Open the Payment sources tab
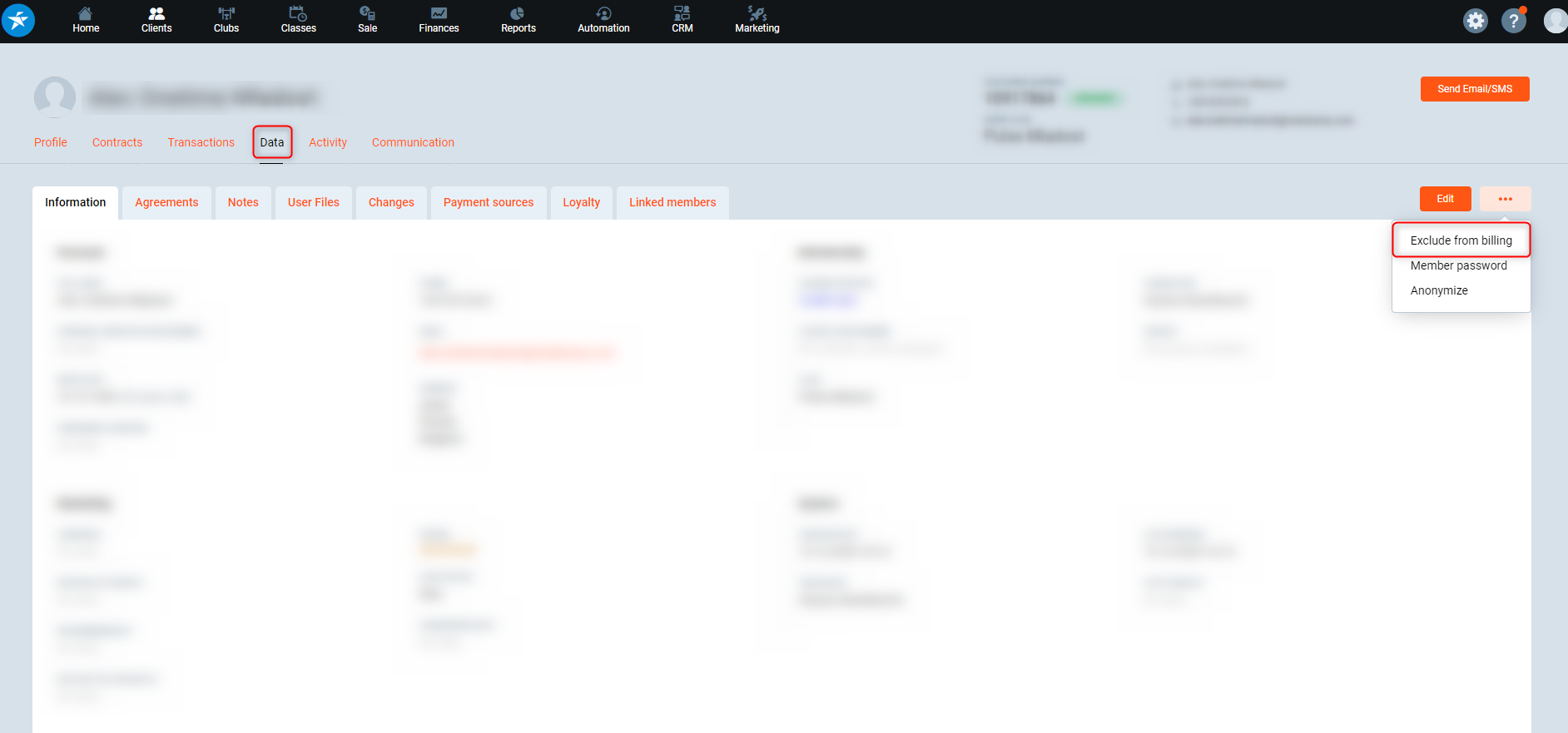Viewport: 1568px width, 733px height. click(489, 202)
